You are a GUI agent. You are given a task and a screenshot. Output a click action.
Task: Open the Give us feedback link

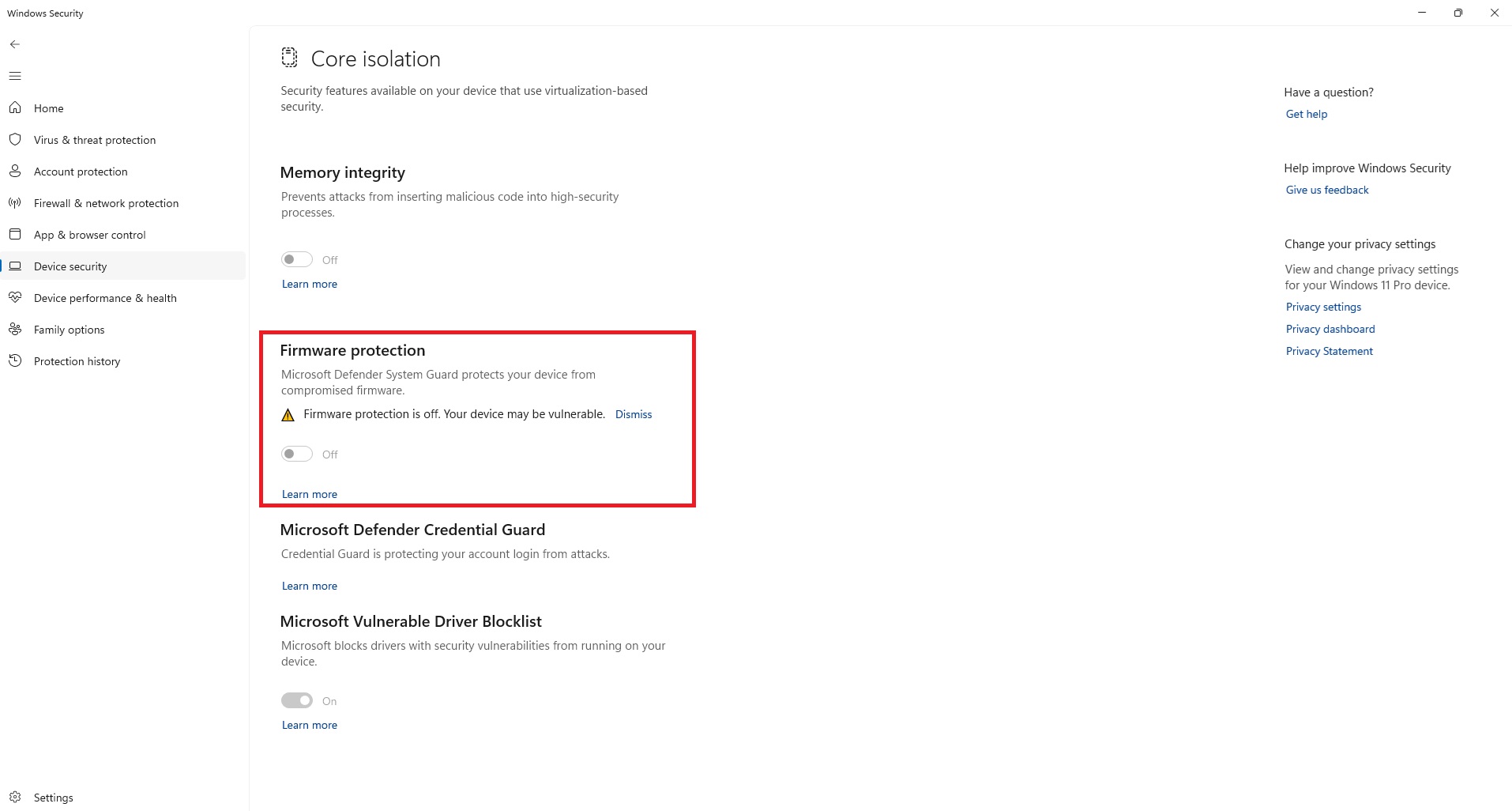click(1327, 190)
